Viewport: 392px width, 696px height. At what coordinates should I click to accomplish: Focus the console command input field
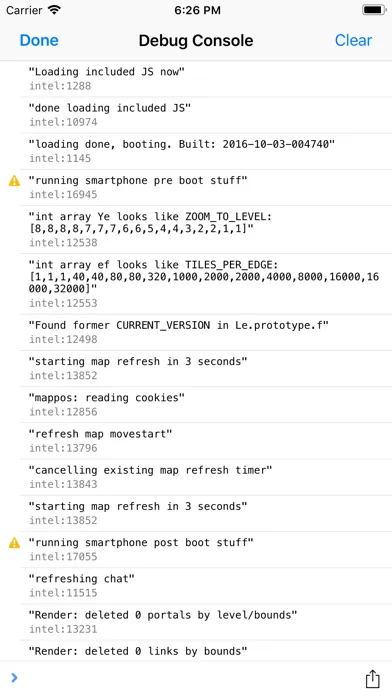186,678
